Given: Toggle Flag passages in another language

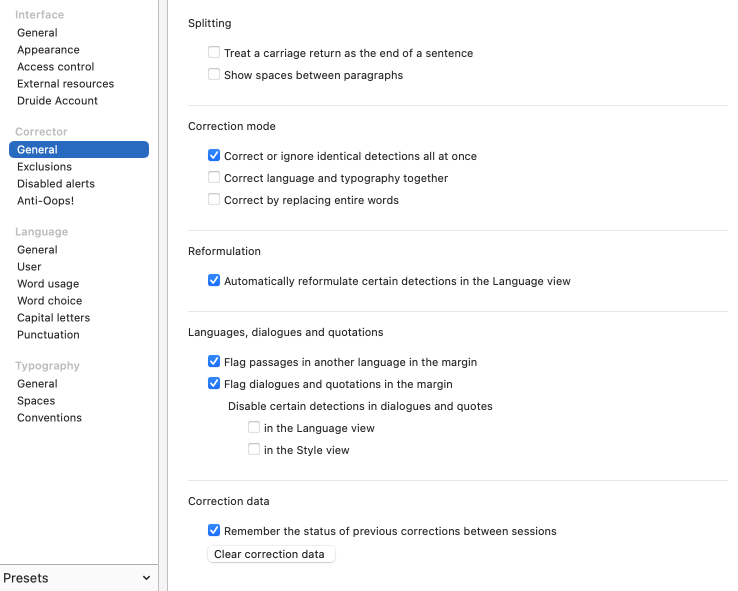Looking at the screenshot, I should pos(214,362).
